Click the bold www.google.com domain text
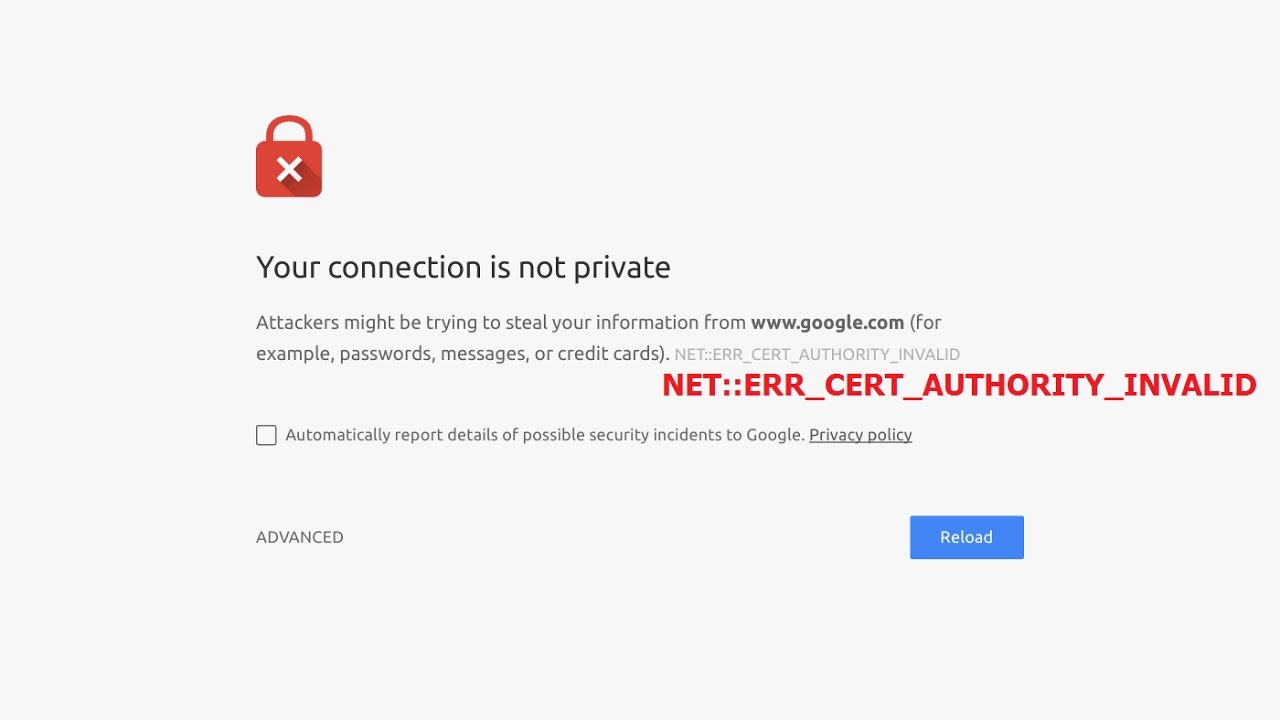 coord(827,322)
